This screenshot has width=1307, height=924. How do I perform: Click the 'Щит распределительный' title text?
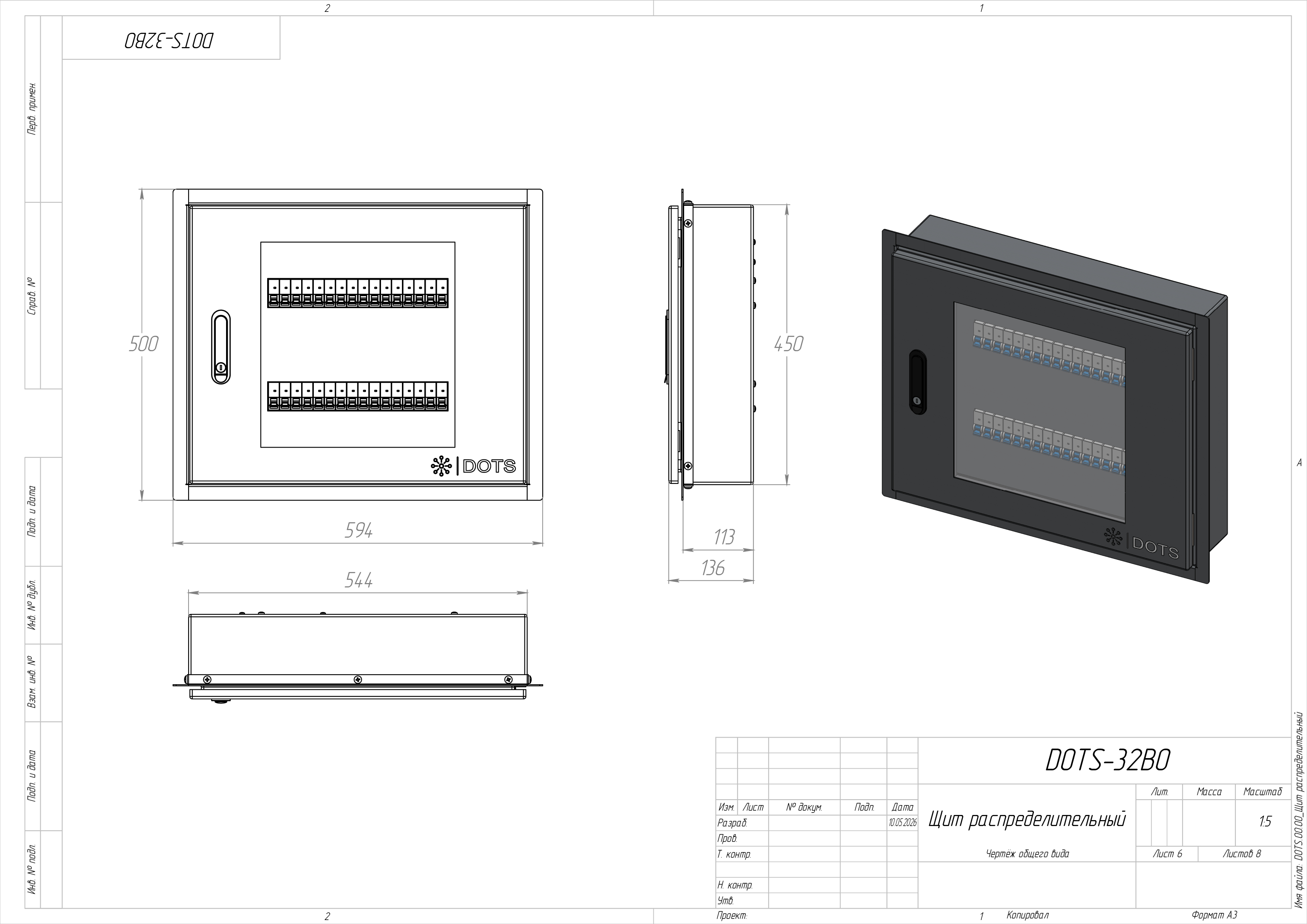click(x=1027, y=819)
